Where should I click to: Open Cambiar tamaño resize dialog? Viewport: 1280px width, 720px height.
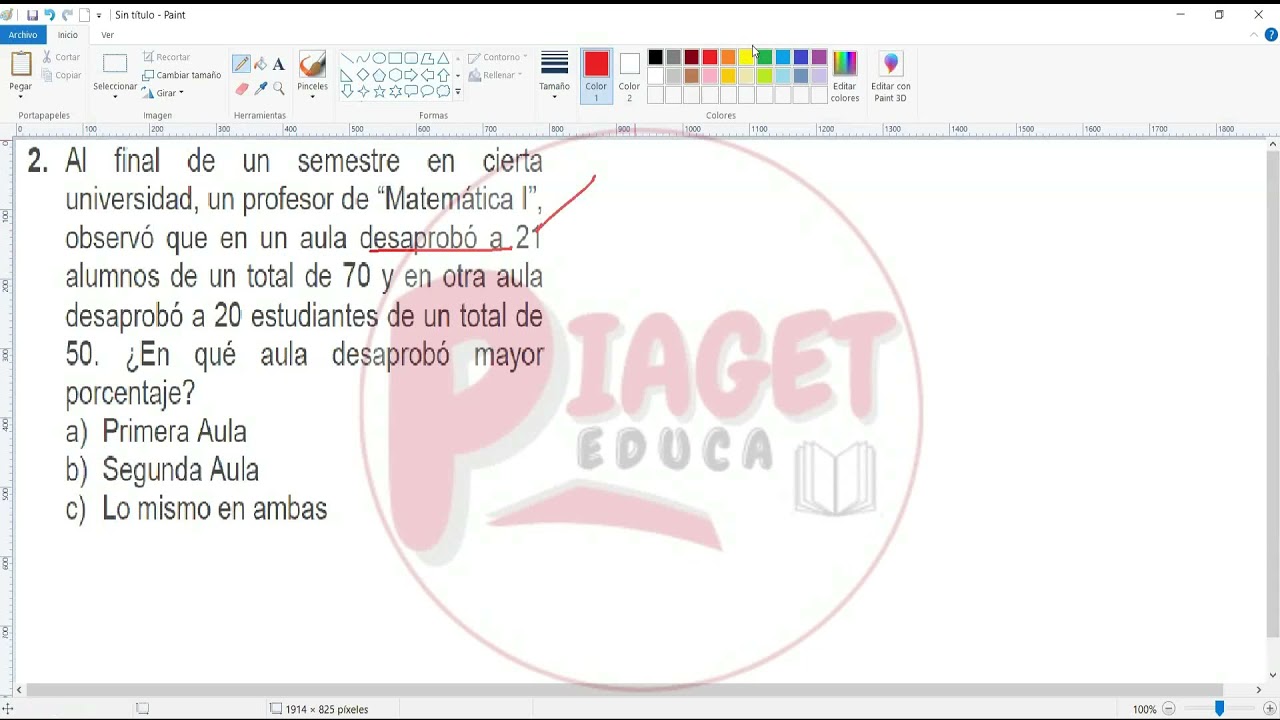[x=181, y=75]
